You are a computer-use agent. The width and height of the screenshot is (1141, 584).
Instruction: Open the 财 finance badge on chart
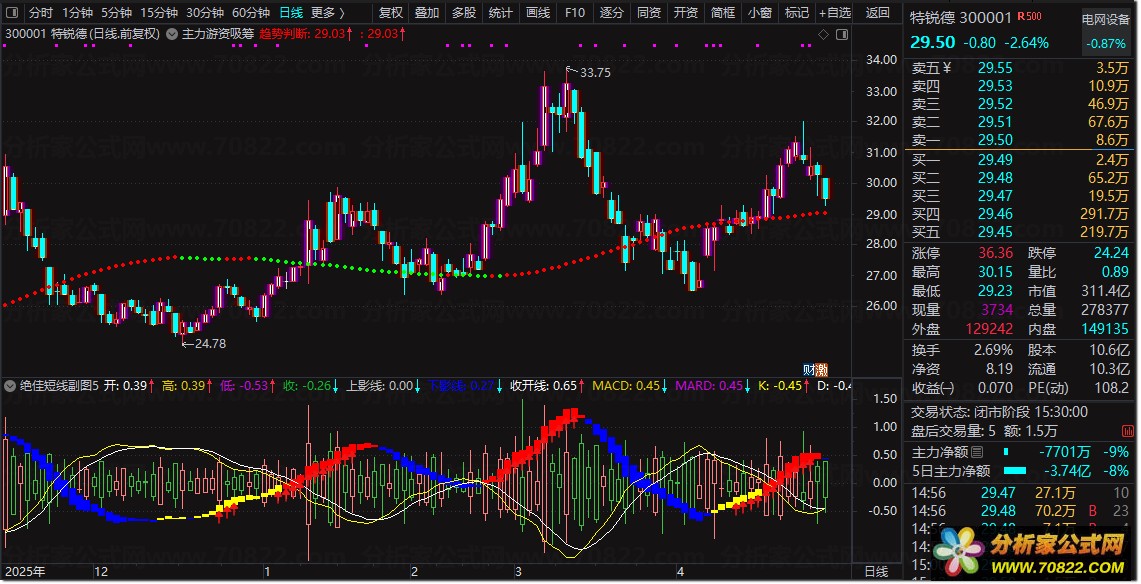pyautogui.click(x=808, y=369)
